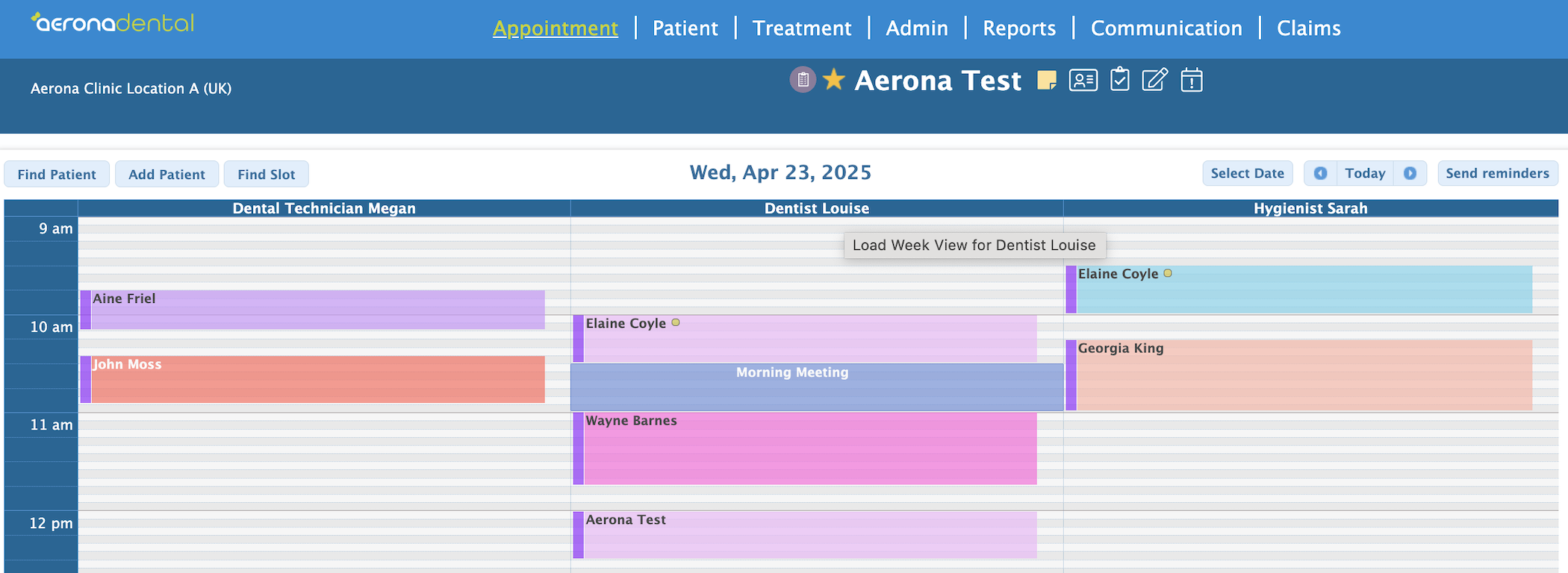The height and width of the screenshot is (573, 1568).
Task: Click the gold star beside Aerona Test
Action: (x=833, y=79)
